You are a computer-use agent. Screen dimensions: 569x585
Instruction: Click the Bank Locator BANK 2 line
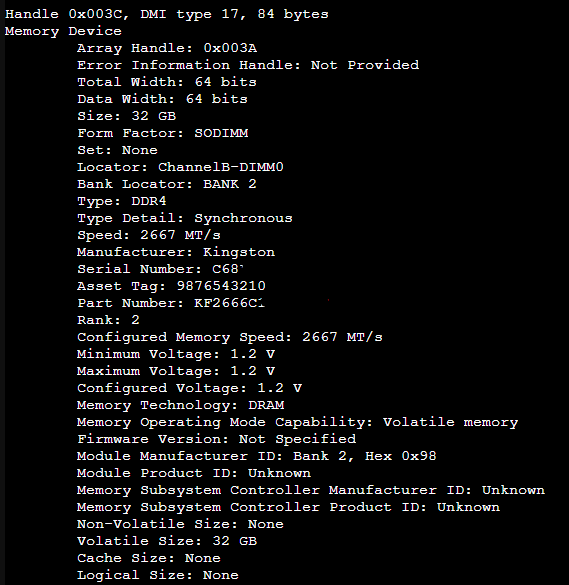(x=167, y=184)
